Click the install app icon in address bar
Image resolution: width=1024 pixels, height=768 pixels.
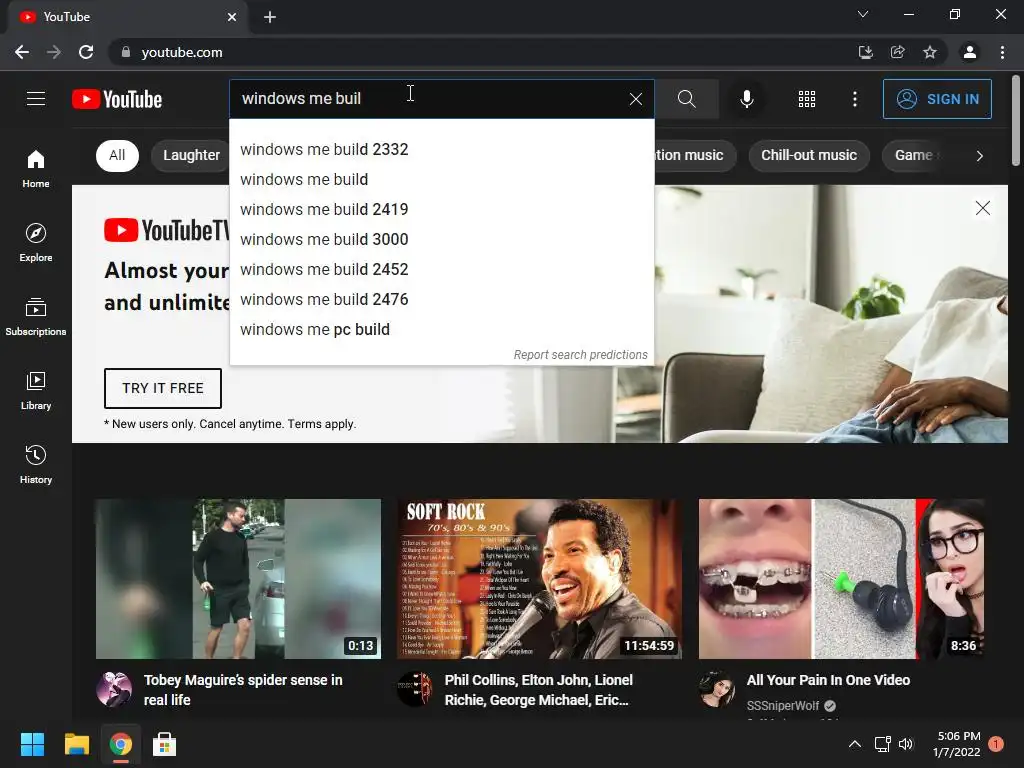865,52
